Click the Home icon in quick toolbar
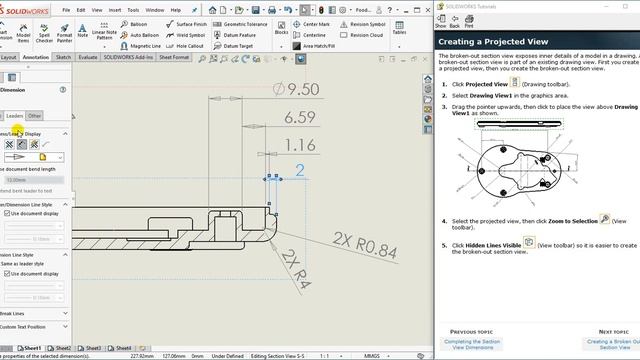Viewport: 640px width, 360px height. tap(212, 10)
